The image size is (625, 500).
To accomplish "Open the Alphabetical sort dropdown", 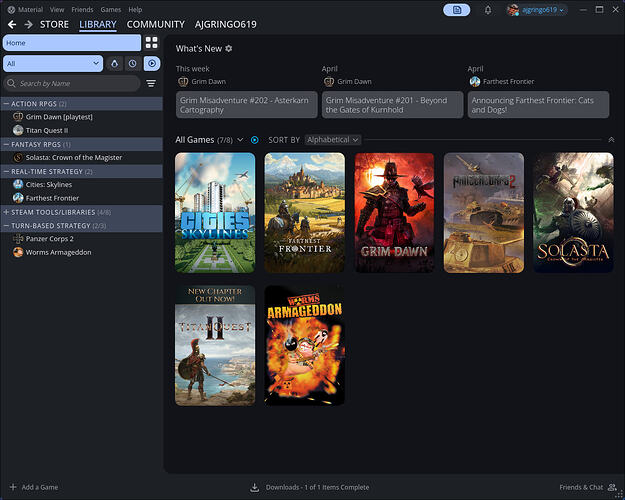I will pyautogui.click(x=332, y=140).
